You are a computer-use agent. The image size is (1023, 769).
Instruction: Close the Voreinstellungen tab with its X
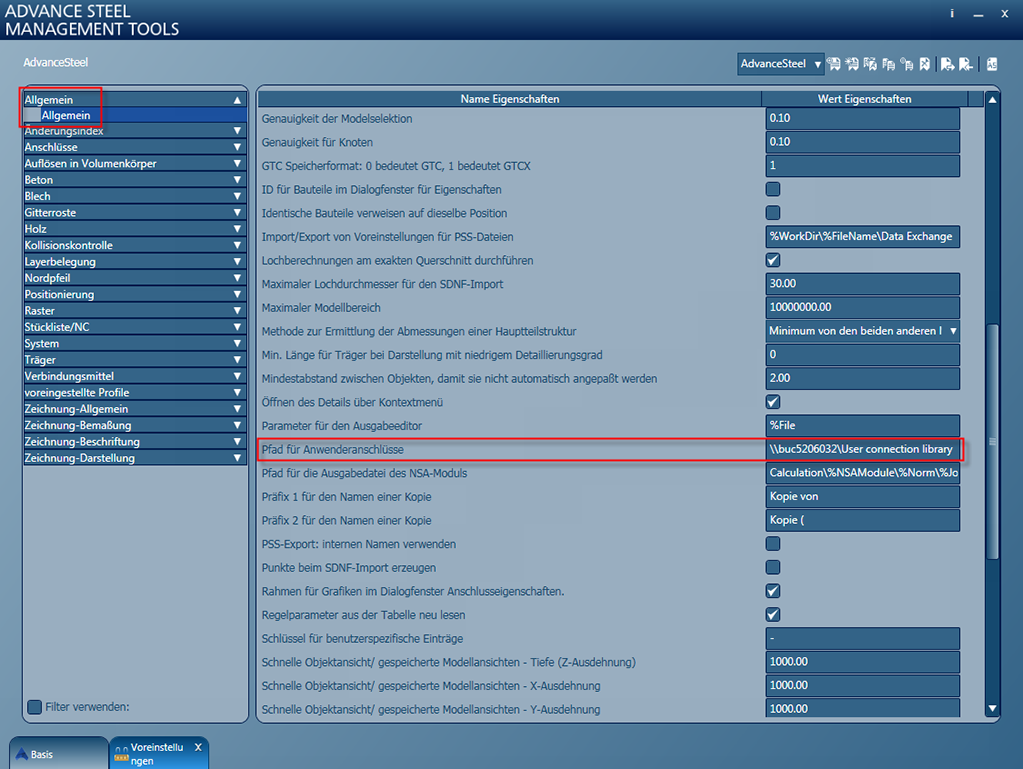[x=198, y=747]
